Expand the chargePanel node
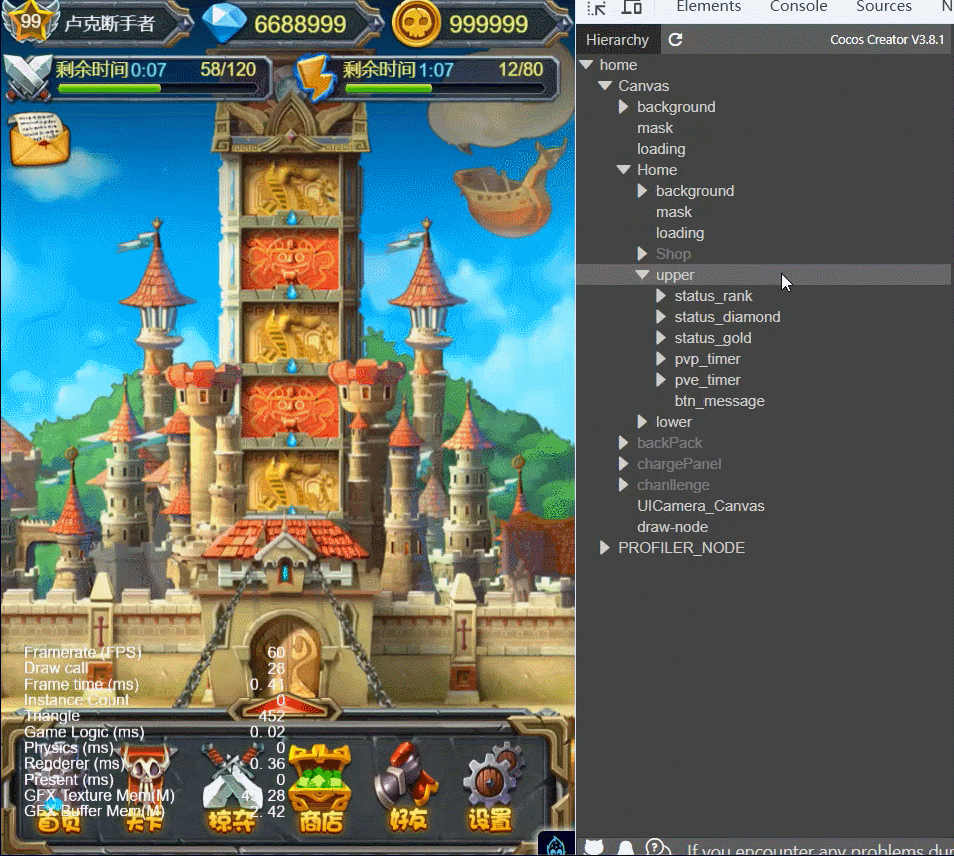The image size is (954, 856). coord(624,464)
